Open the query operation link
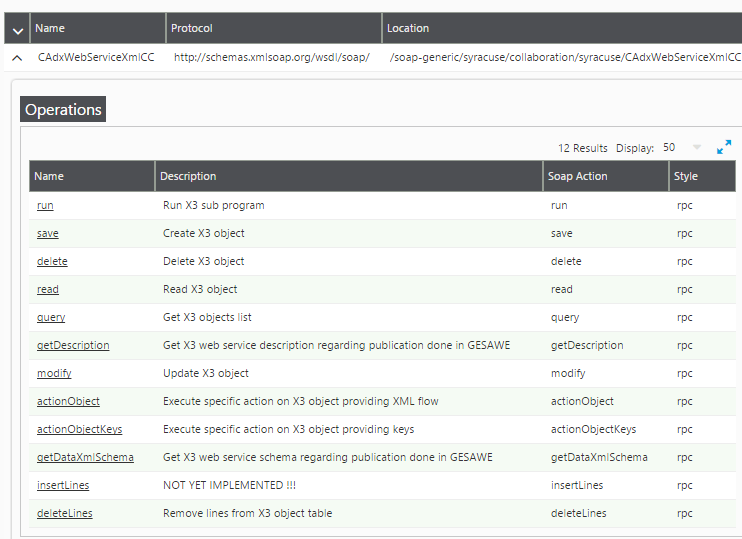This screenshot has width=742, height=539. click(51, 318)
